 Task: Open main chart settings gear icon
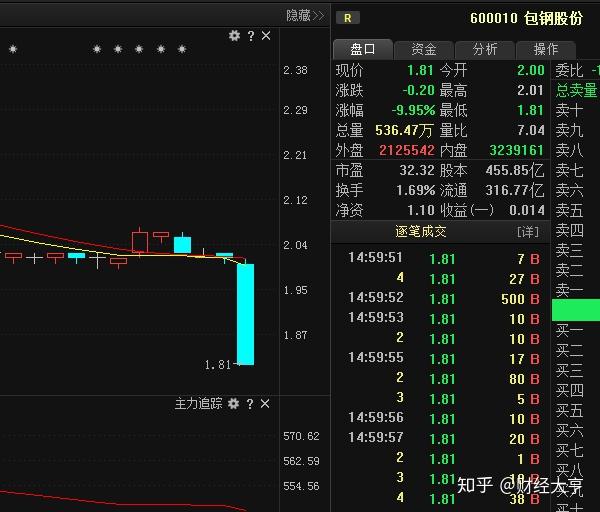[234, 36]
